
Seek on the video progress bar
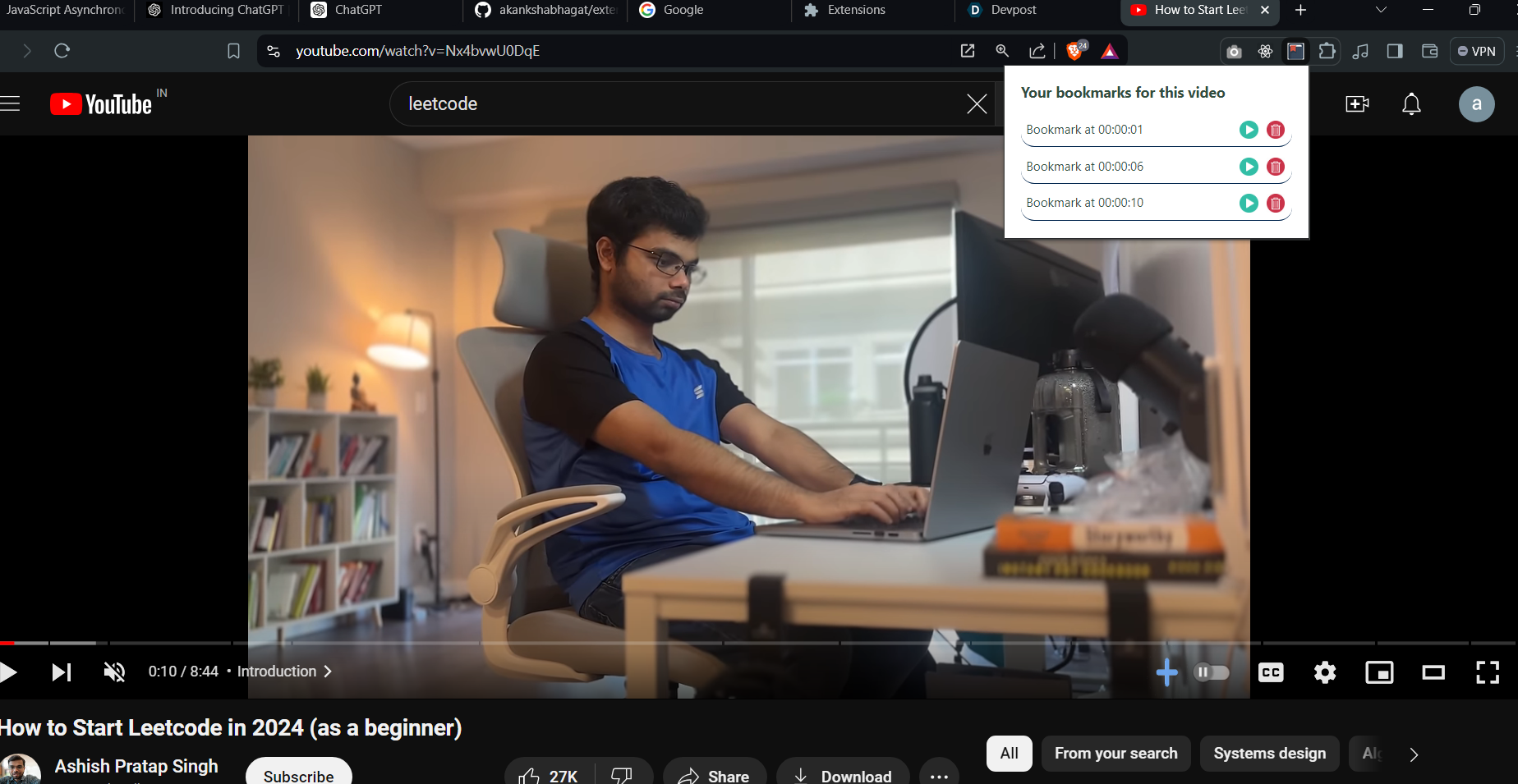click(759, 643)
